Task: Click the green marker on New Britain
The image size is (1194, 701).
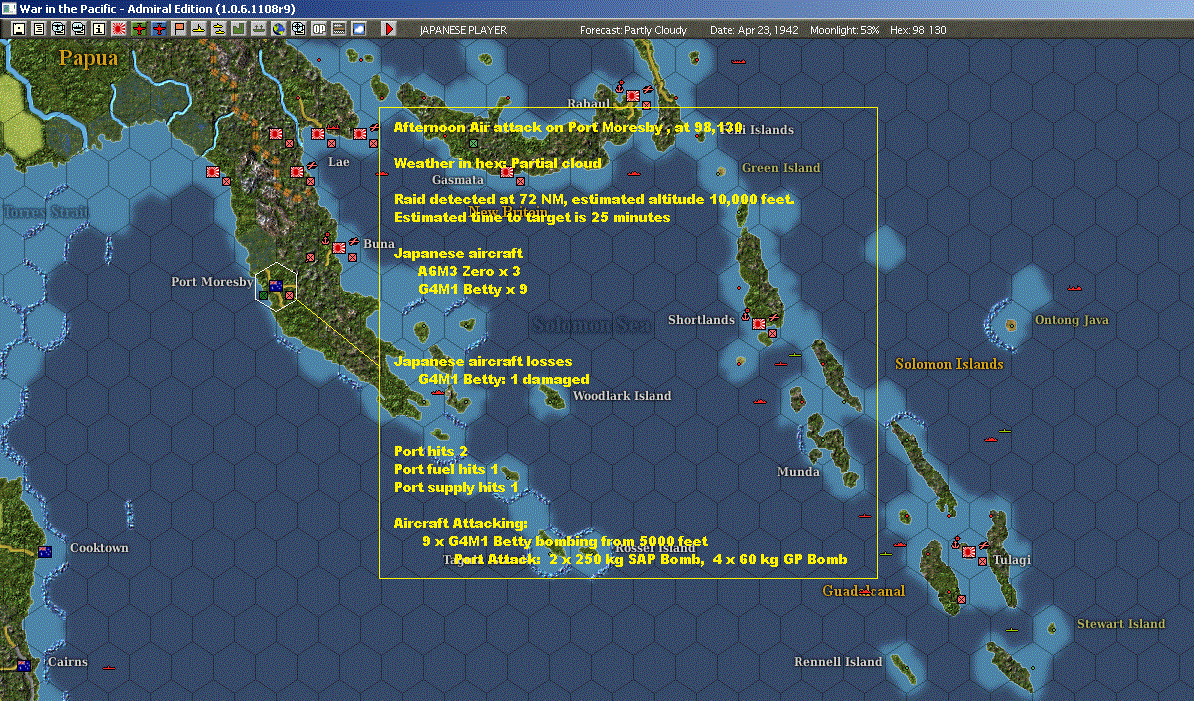Action: click(474, 143)
